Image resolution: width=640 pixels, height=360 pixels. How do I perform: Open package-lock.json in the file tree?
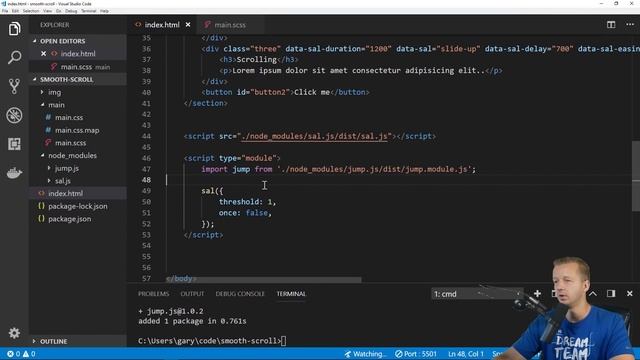(x=78, y=206)
